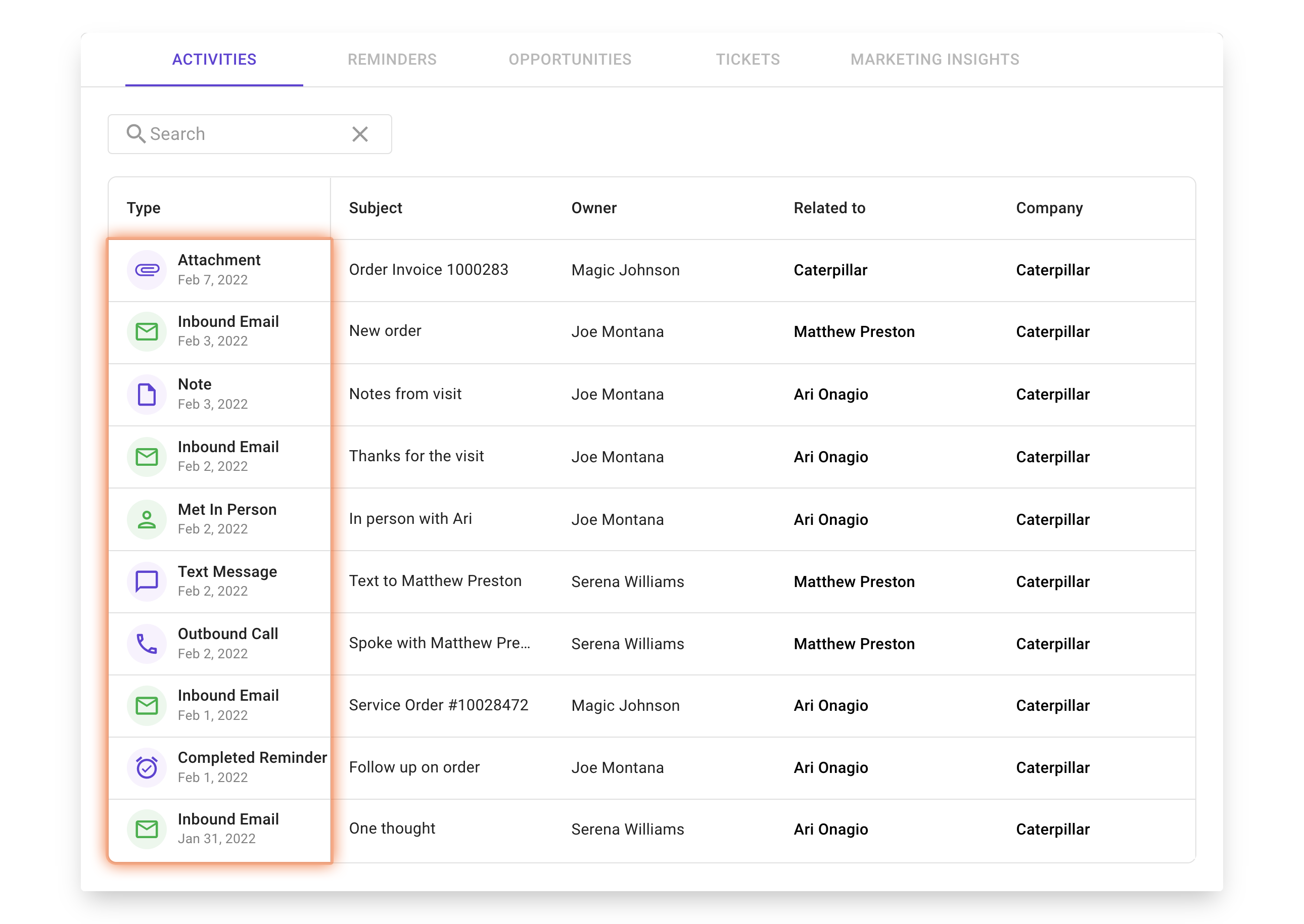Click the Type column header
This screenshot has width=1304, height=924.
(144, 208)
